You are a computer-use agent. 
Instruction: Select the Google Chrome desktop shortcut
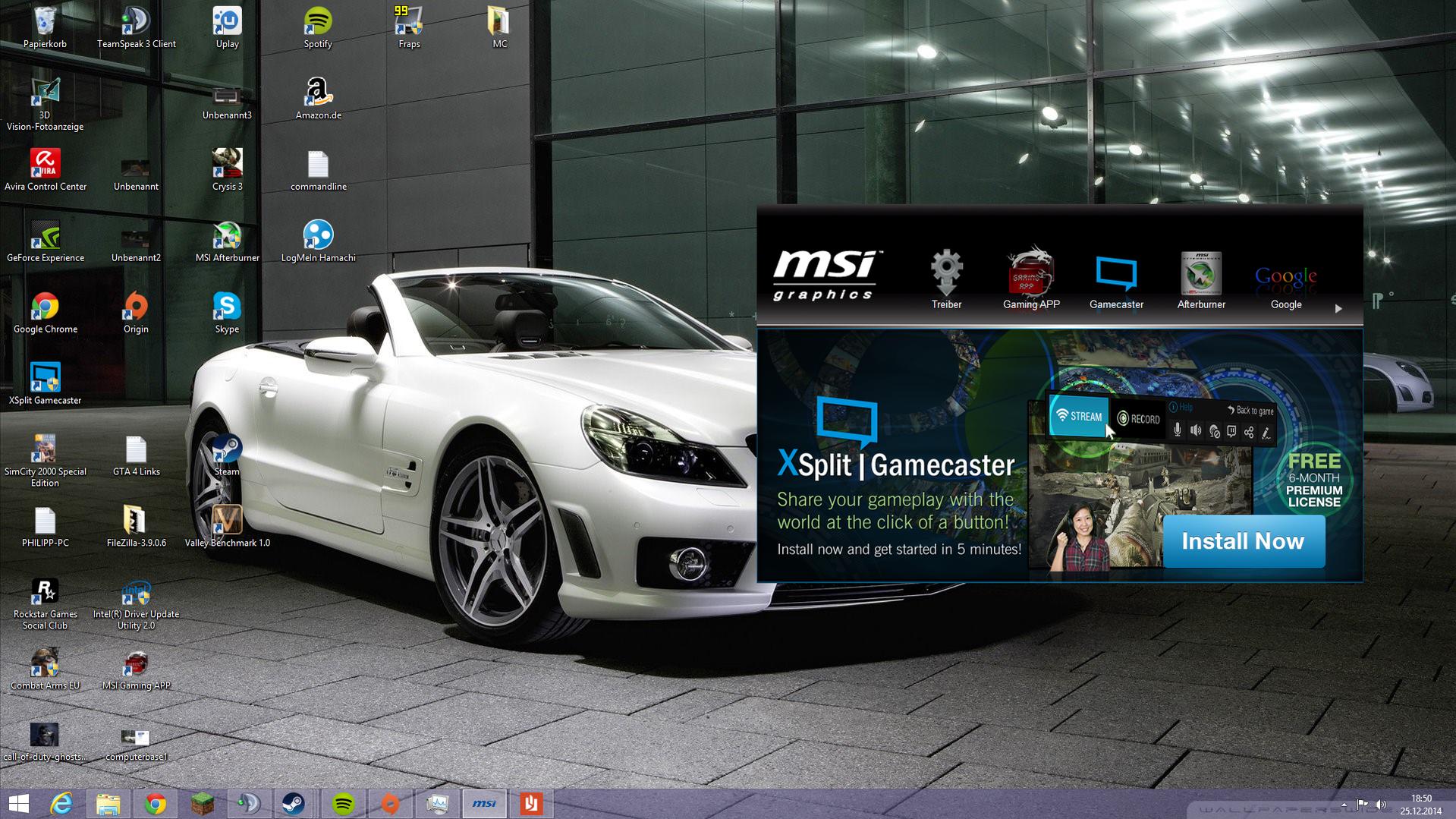click(x=45, y=313)
